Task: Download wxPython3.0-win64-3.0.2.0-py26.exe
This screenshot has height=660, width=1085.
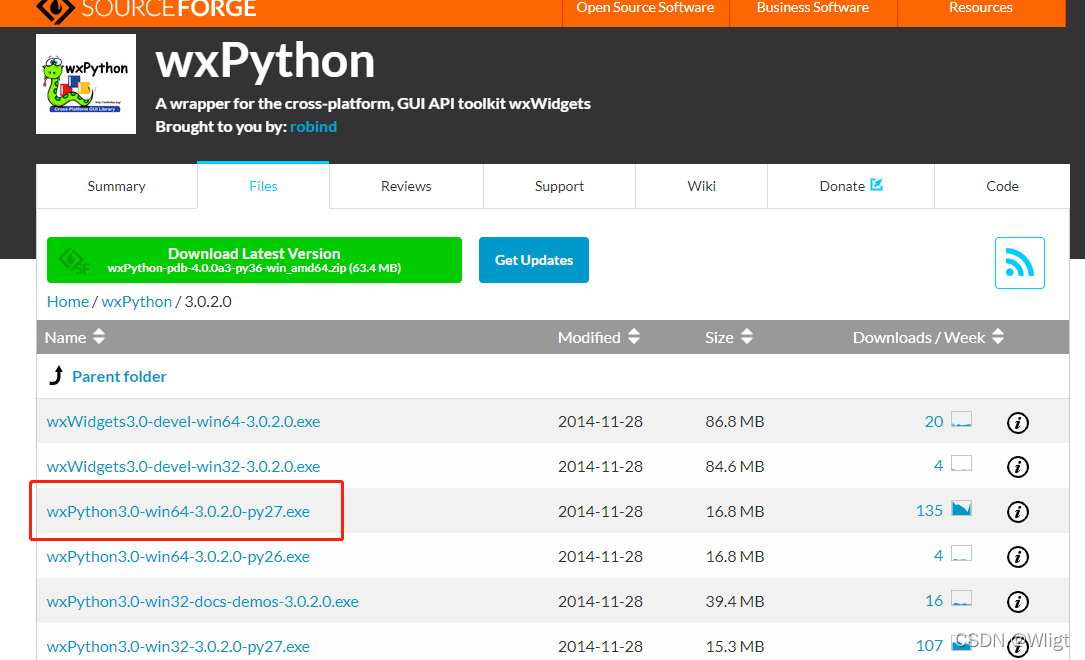Action: click(178, 556)
